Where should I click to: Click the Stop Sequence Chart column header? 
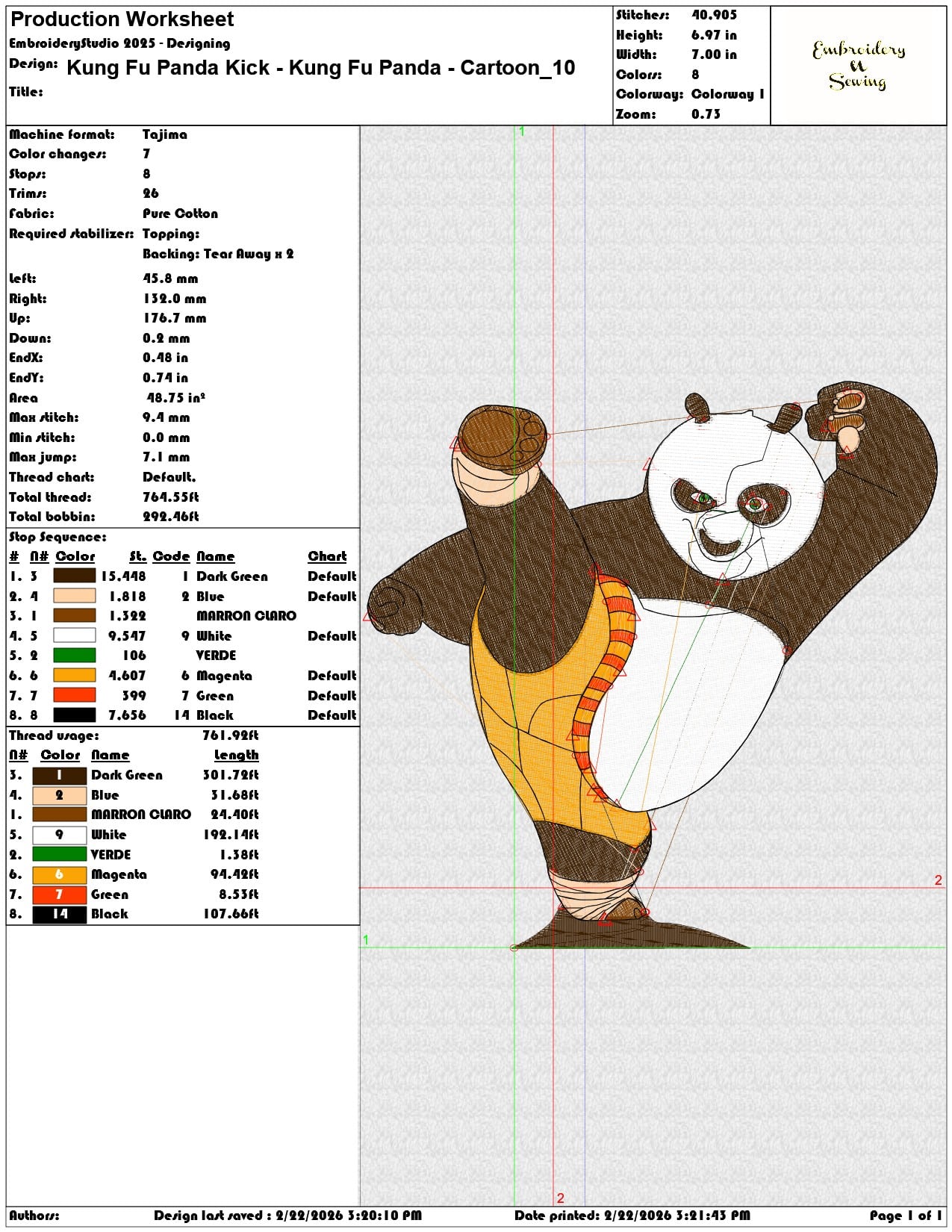(327, 556)
